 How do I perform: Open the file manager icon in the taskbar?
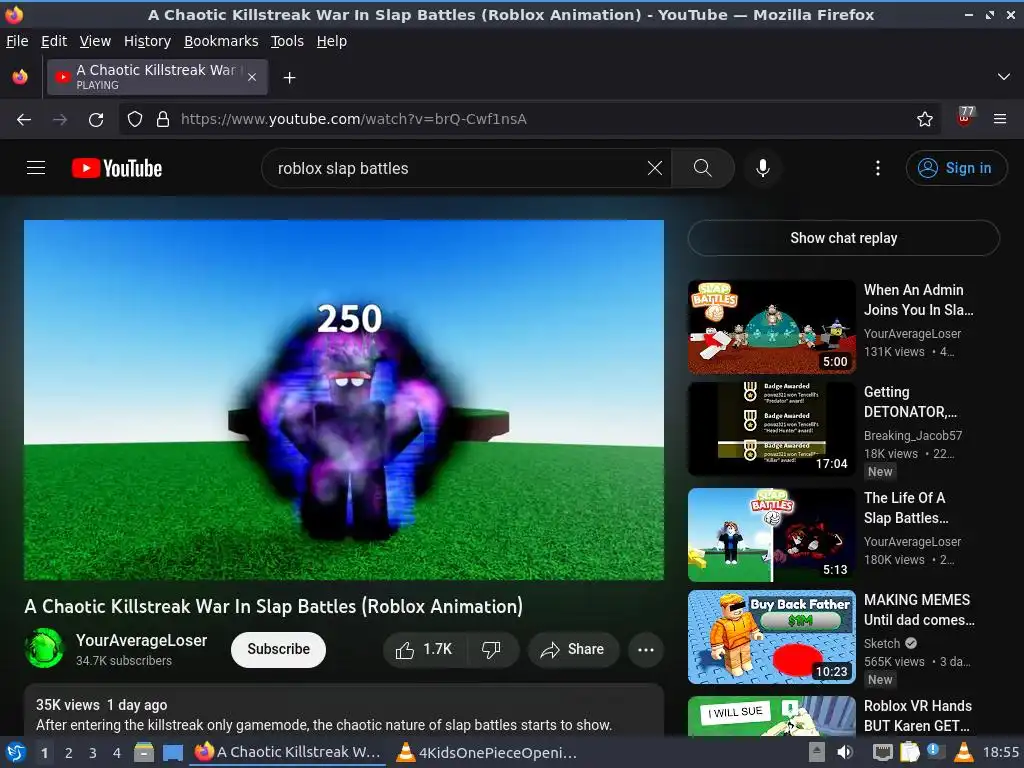coord(144,753)
